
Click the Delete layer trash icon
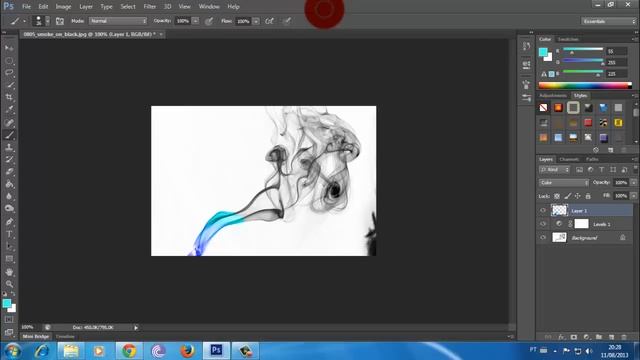pos(624,337)
